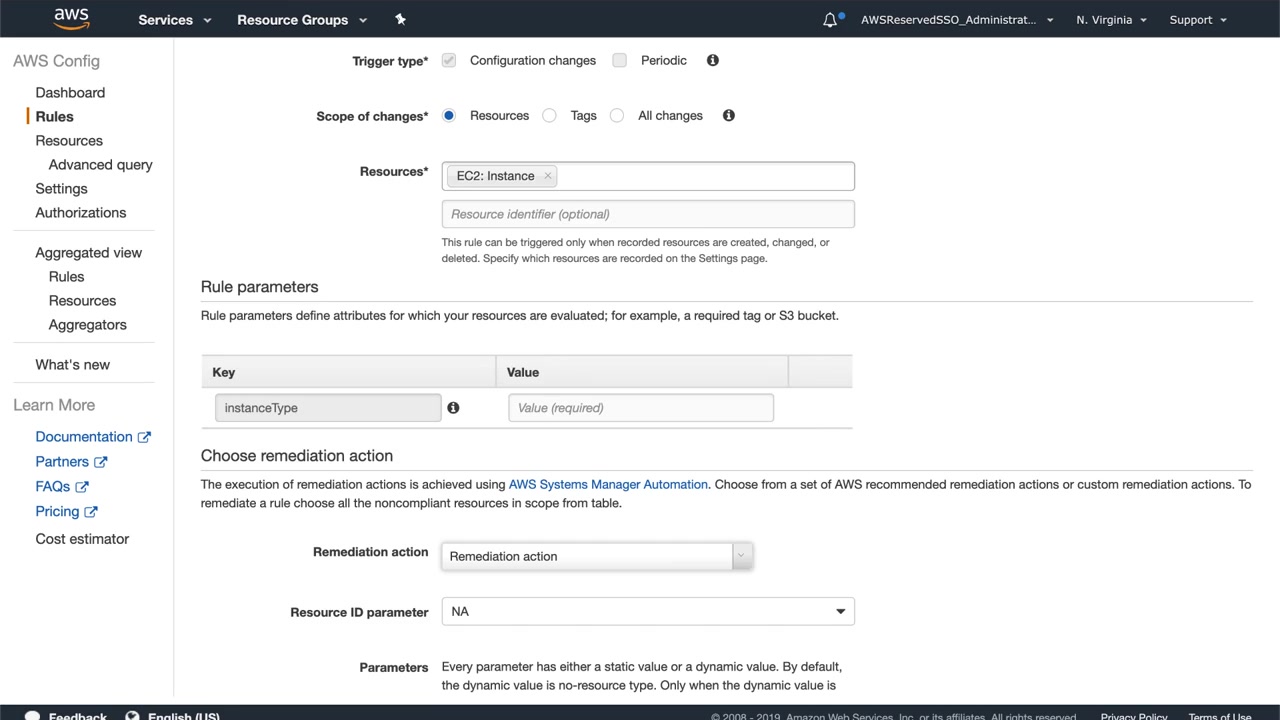Click the Resource identifier optional field
This screenshot has width=1280, height=720.
(x=648, y=214)
